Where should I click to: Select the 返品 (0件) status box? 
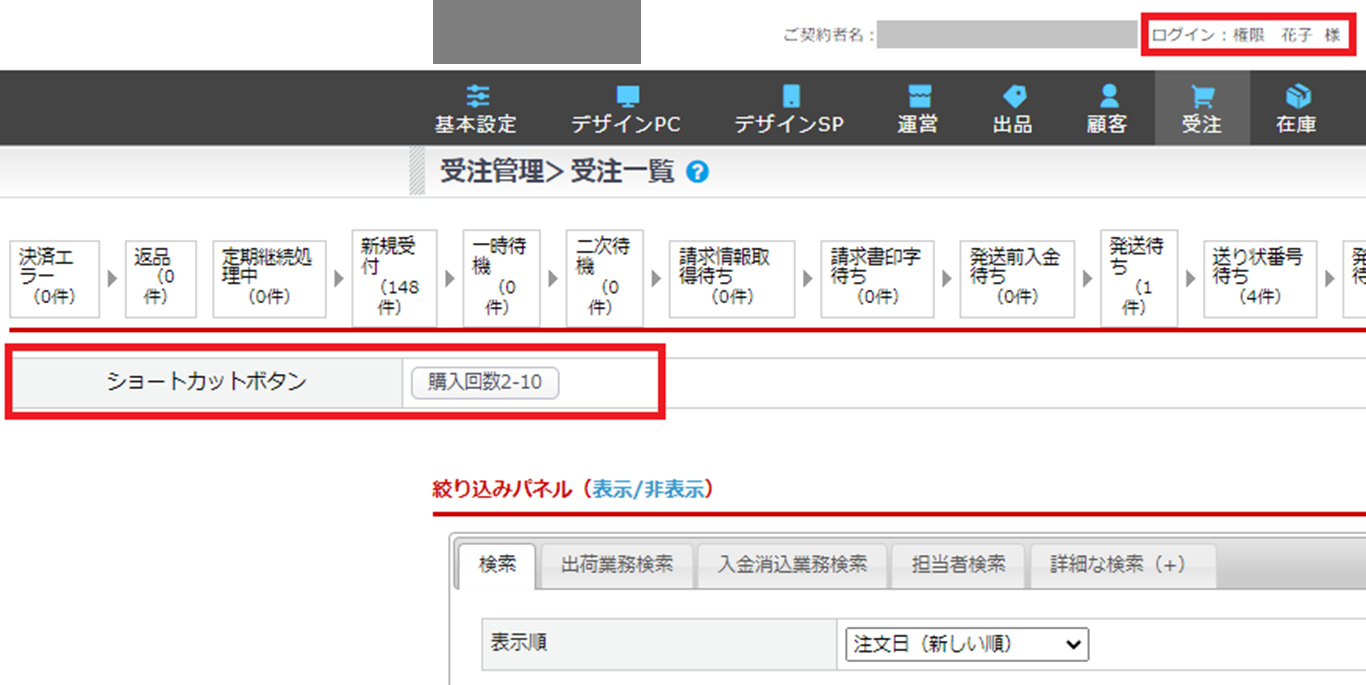pyautogui.click(x=160, y=279)
